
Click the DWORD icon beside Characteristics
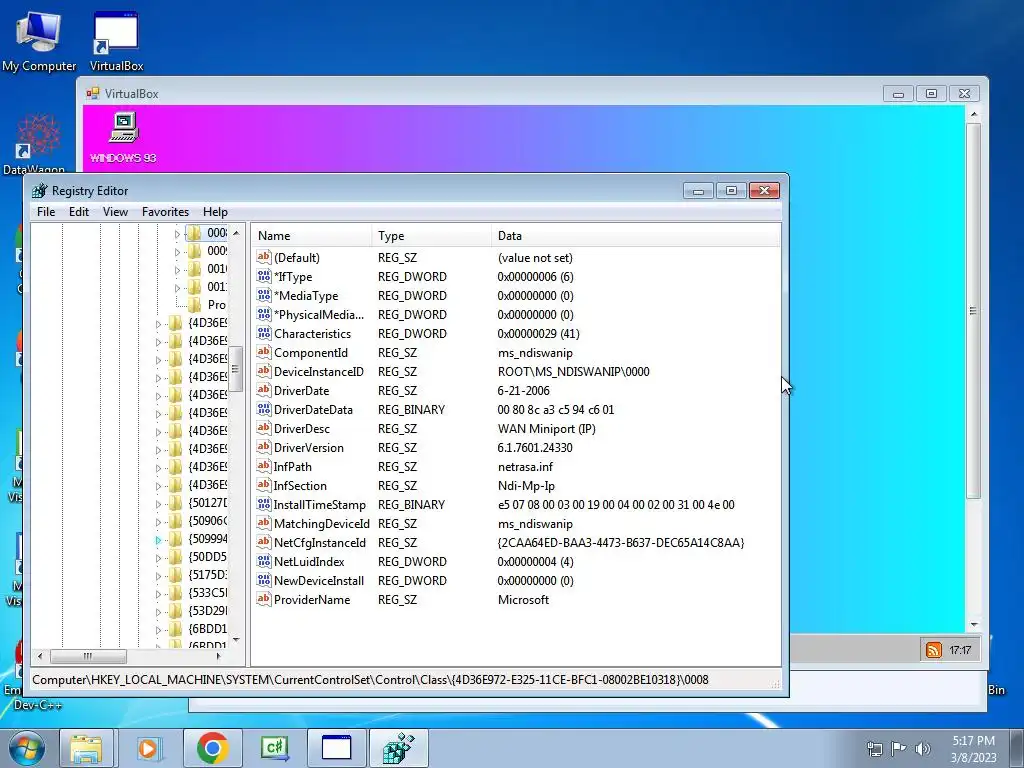[264, 333]
